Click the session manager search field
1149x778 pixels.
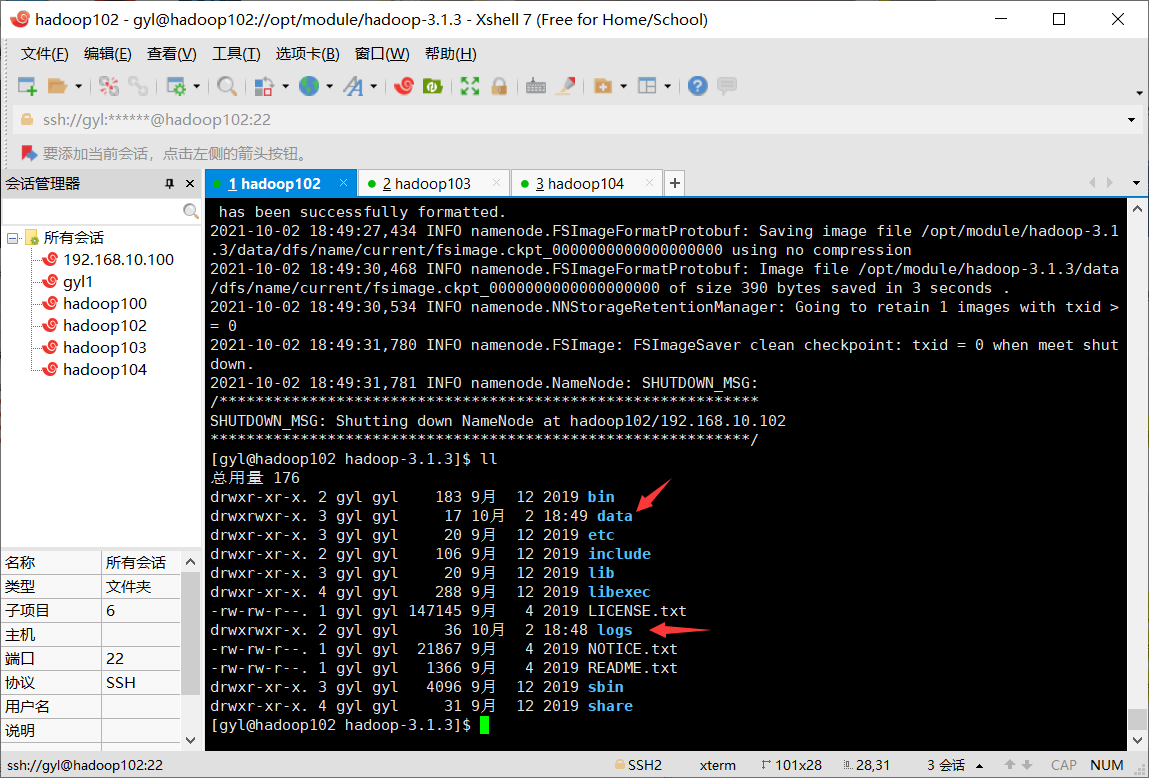92,211
